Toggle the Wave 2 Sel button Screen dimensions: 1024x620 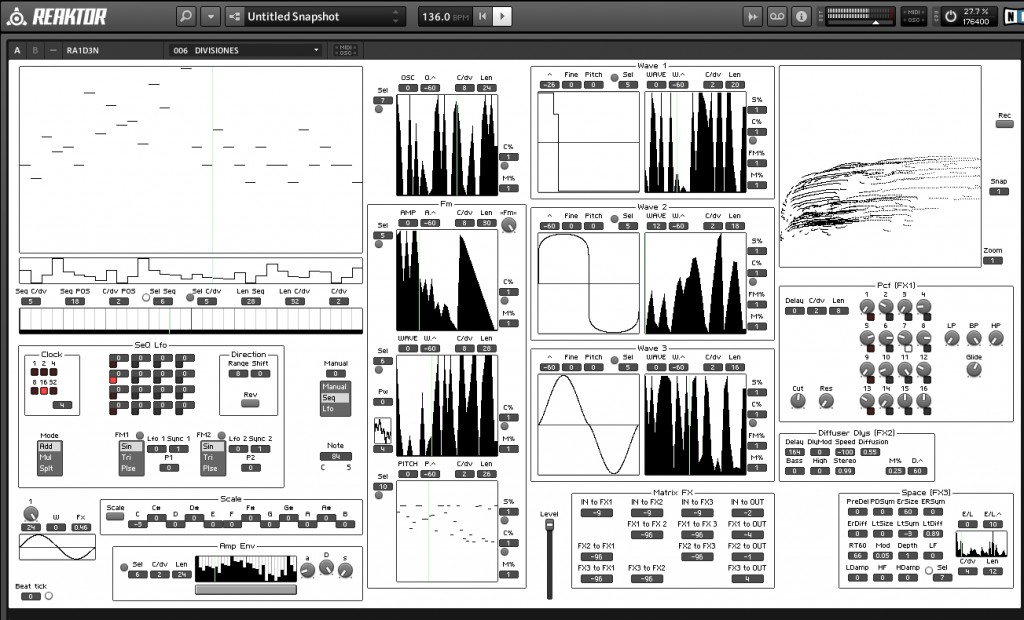click(615, 219)
